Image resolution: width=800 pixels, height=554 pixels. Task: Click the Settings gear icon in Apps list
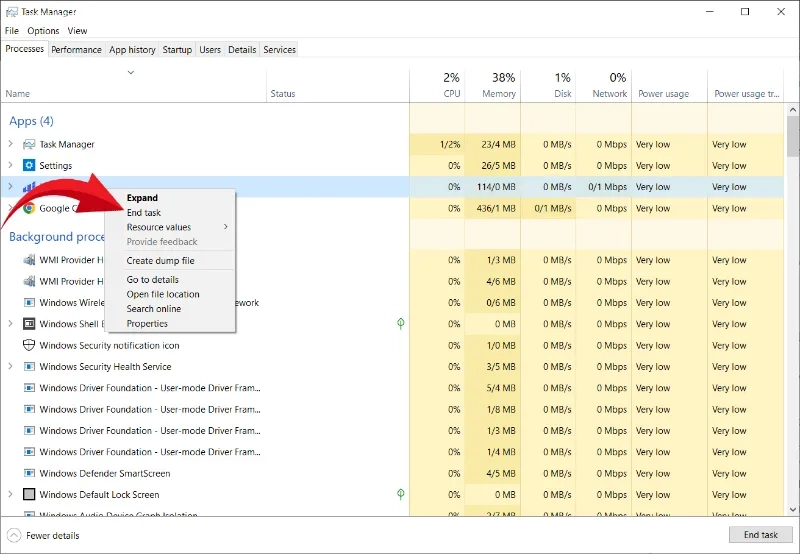pyautogui.click(x=29, y=165)
